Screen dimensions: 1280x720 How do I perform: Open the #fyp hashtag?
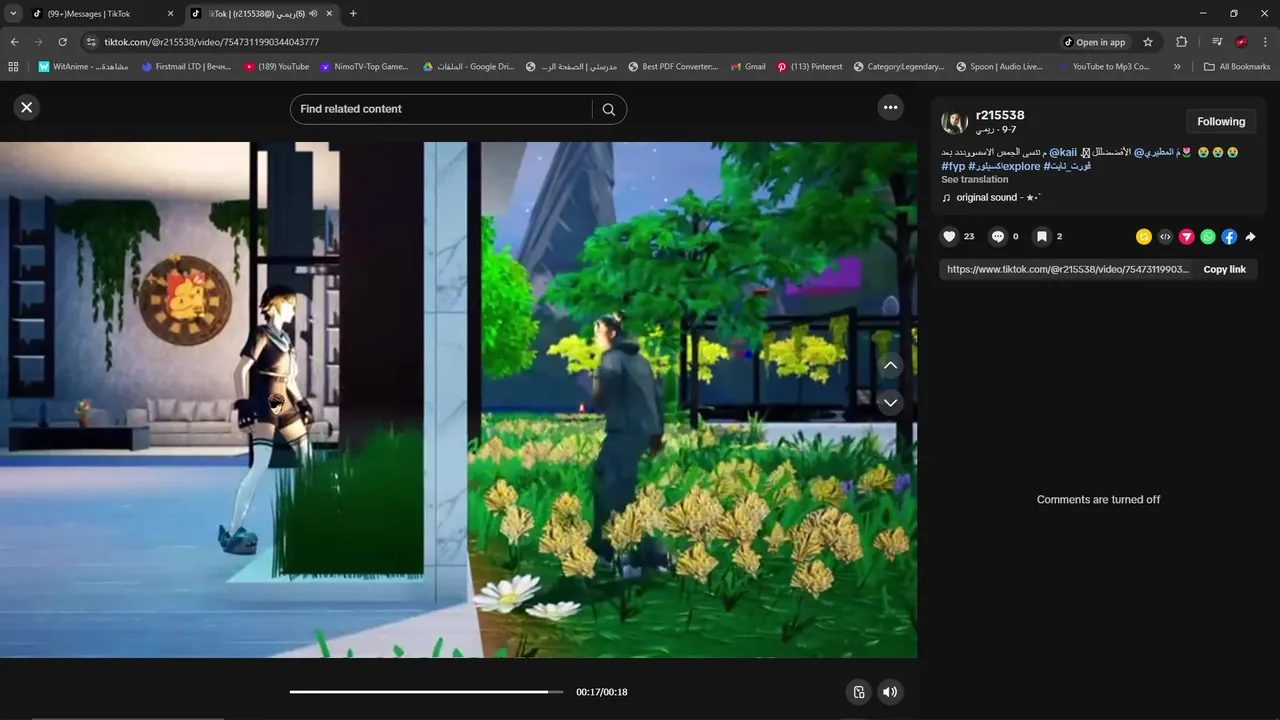tap(953, 167)
